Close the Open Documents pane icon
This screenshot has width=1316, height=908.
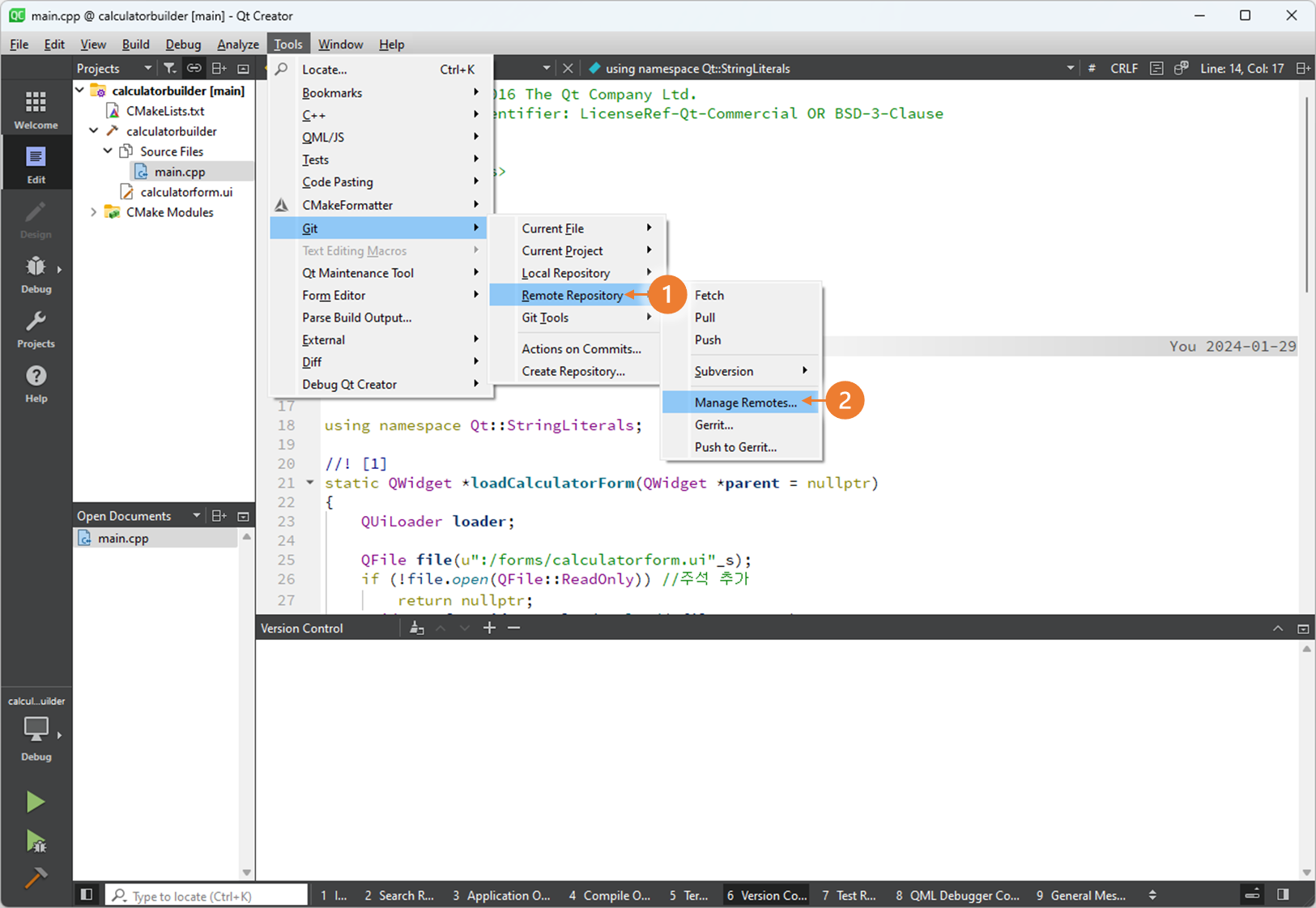(243, 516)
